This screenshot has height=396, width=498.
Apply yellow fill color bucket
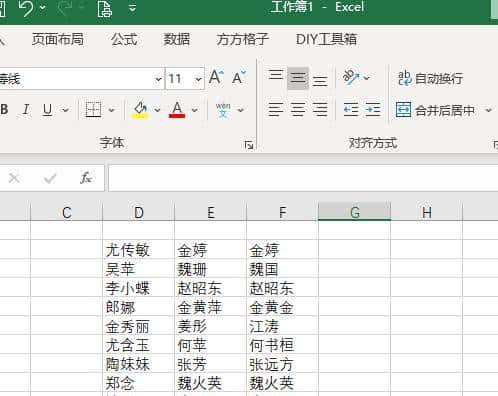point(140,110)
